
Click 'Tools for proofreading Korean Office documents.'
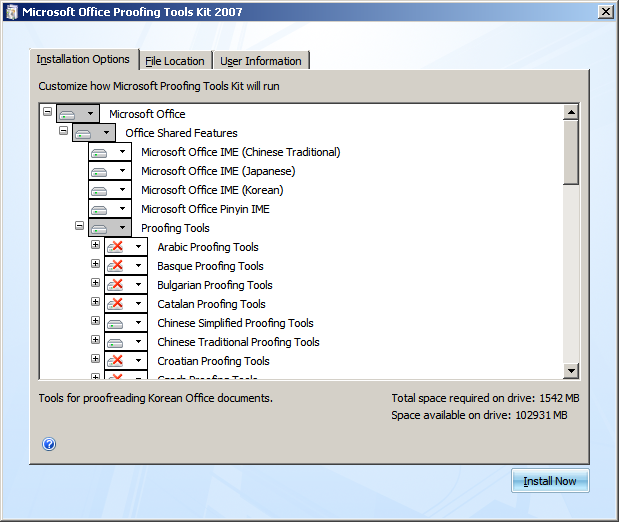tap(156, 398)
